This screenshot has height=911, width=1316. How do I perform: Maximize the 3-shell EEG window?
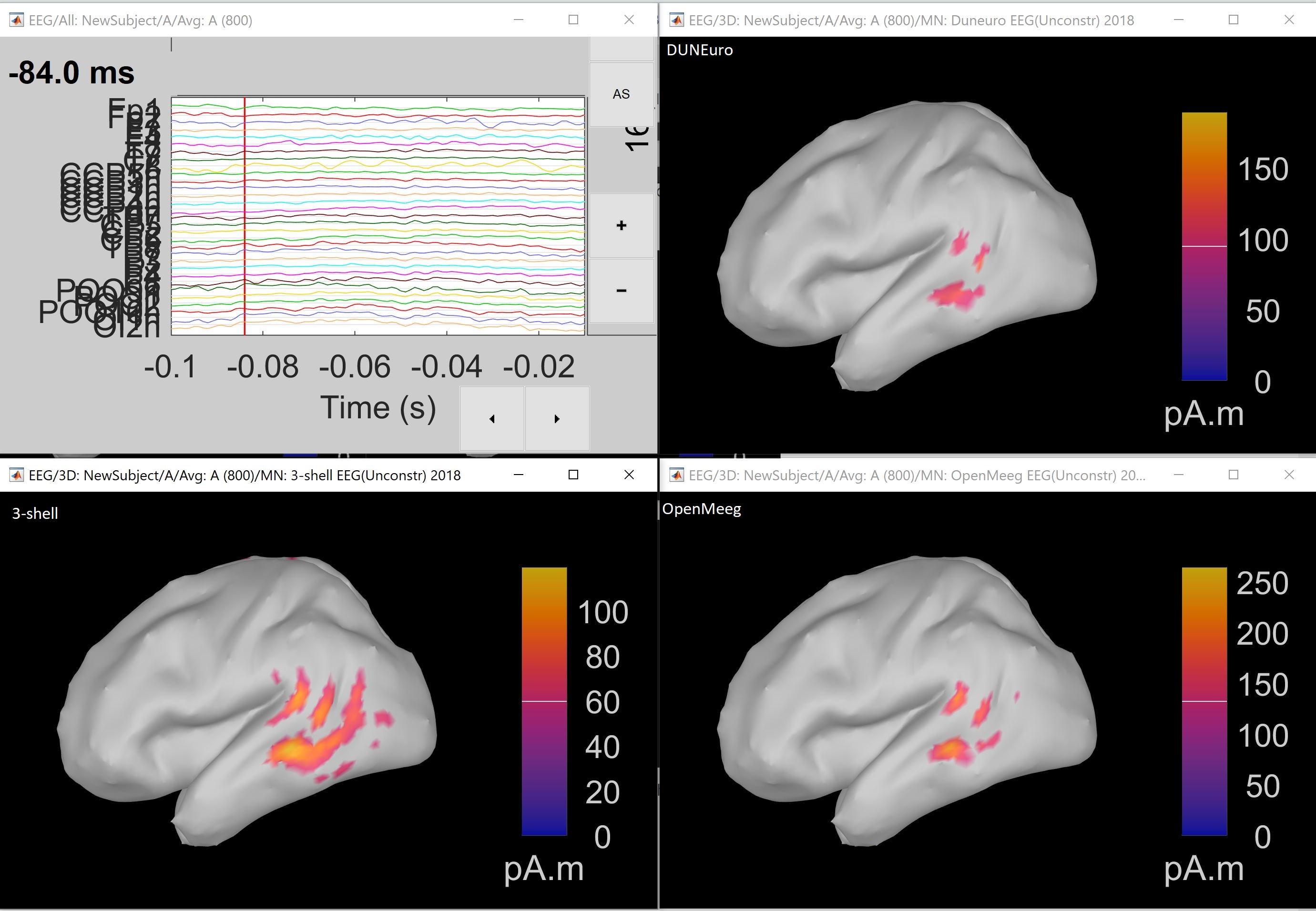[573, 475]
